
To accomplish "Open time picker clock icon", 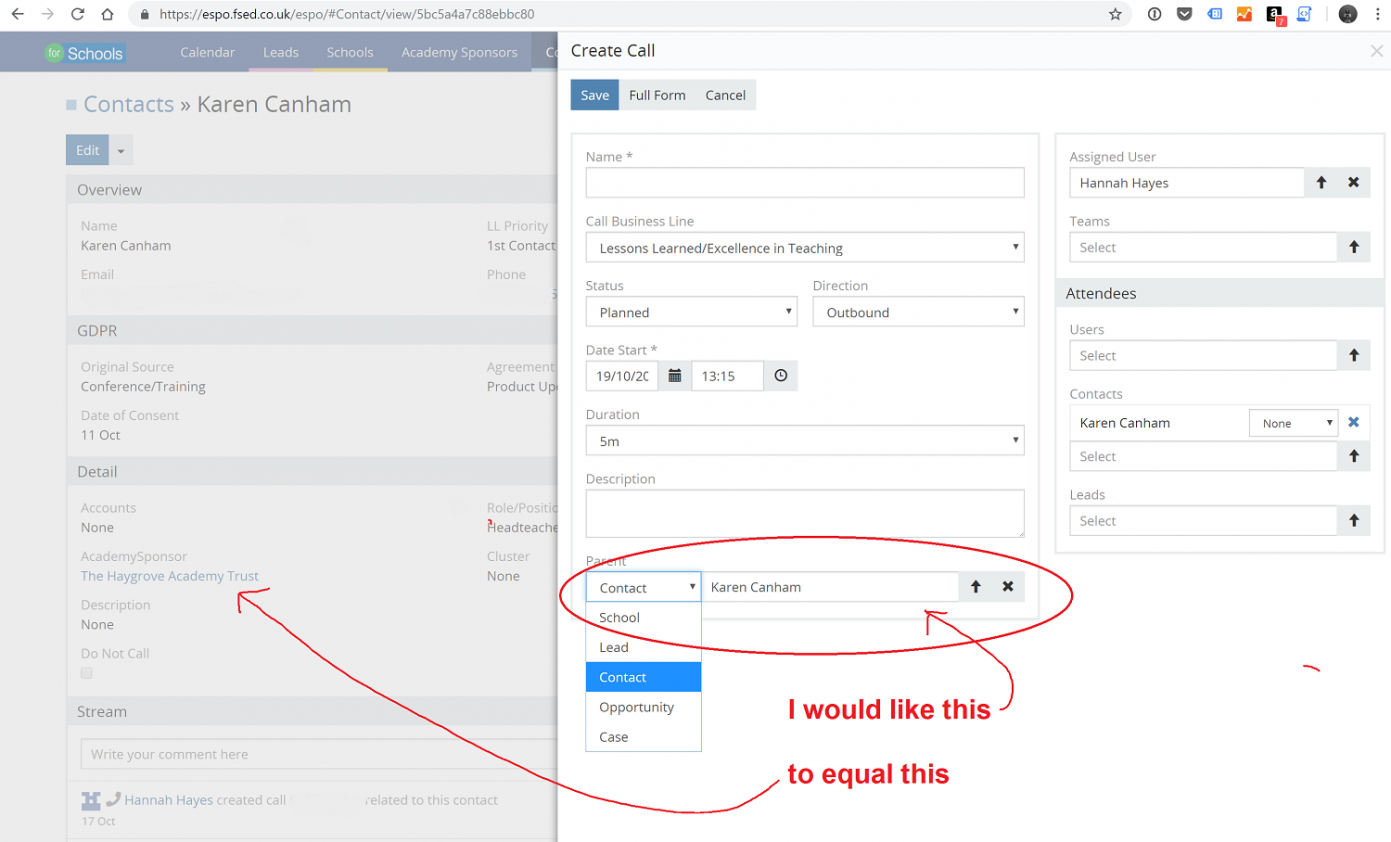I will (781, 376).
